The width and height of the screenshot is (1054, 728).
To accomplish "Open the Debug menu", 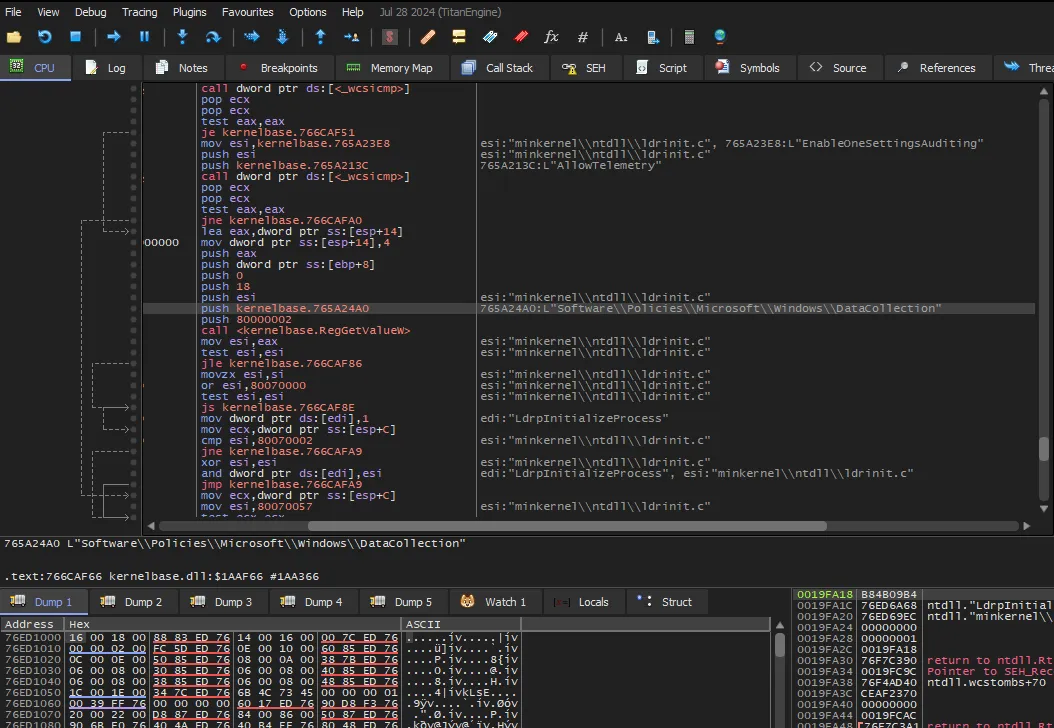I will point(91,12).
